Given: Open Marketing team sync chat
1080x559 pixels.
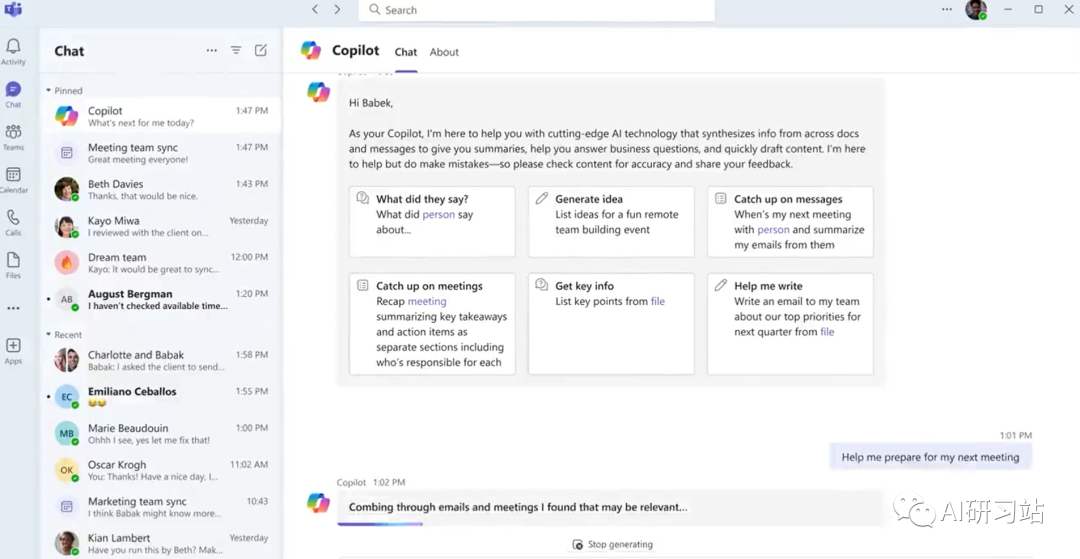Looking at the screenshot, I should 160,506.
